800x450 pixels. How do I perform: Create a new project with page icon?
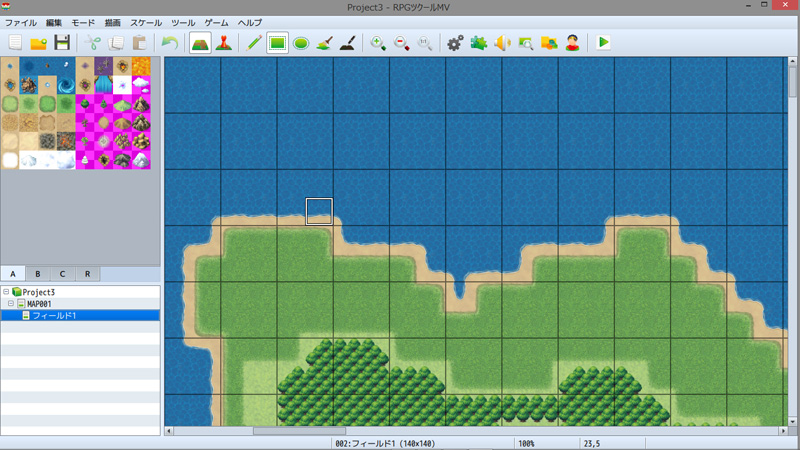click(15, 43)
